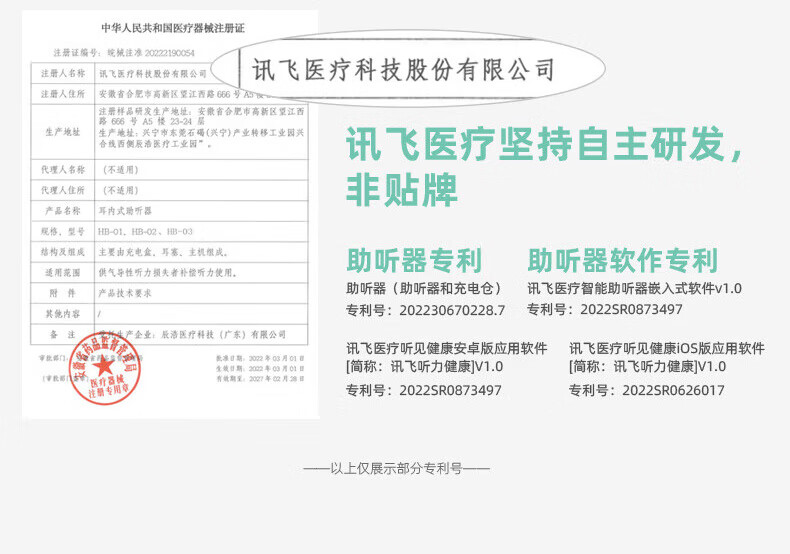Click 专利号 2022SR0873497 under embedded software line

click(x=605, y=309)
